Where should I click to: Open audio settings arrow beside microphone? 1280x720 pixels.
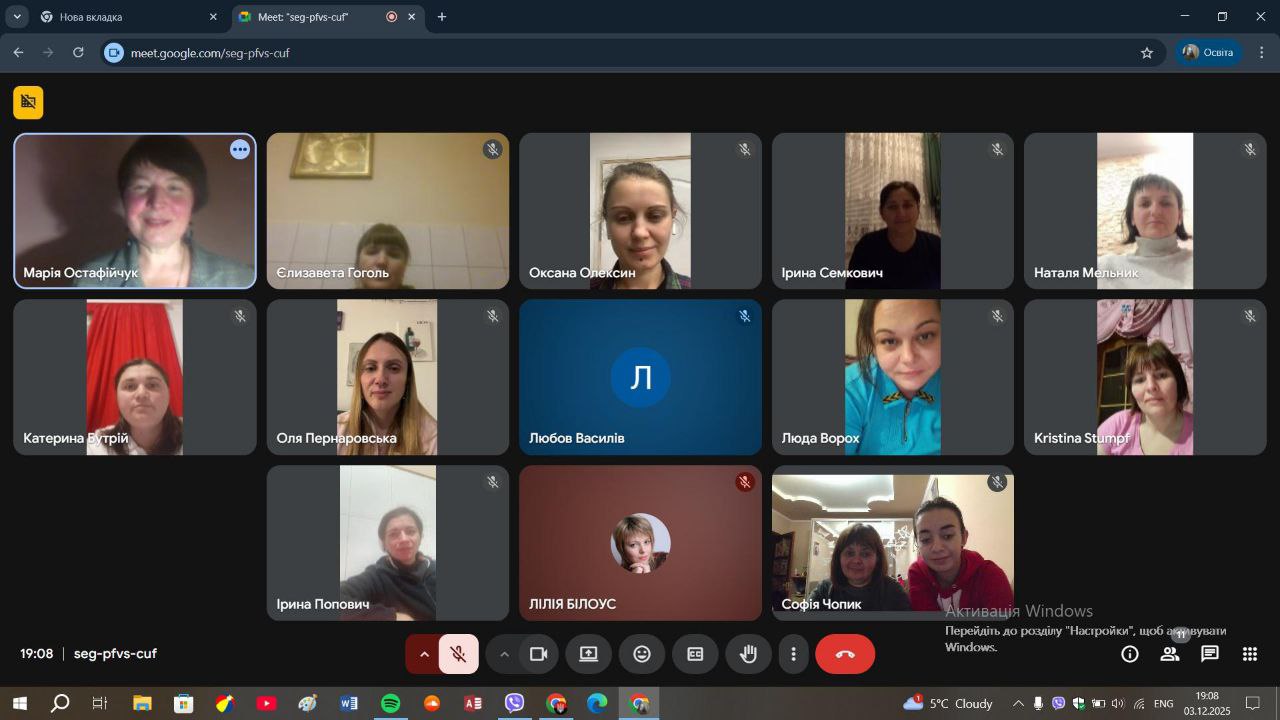424,654
